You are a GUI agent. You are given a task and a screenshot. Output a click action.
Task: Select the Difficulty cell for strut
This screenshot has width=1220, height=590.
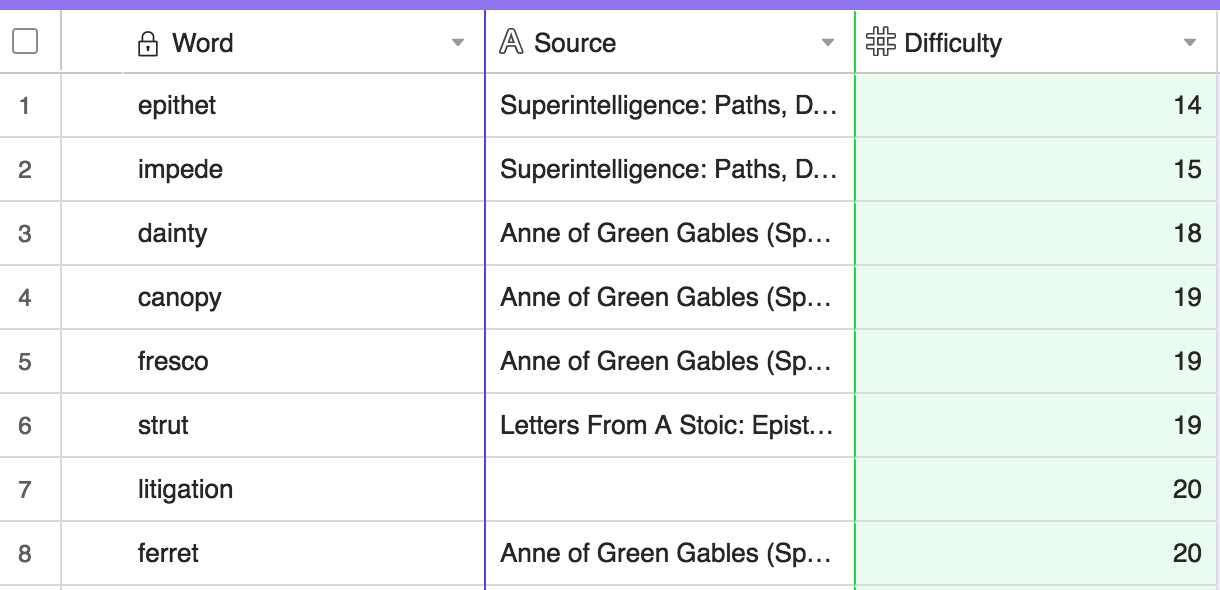[x=1036, y=425]
